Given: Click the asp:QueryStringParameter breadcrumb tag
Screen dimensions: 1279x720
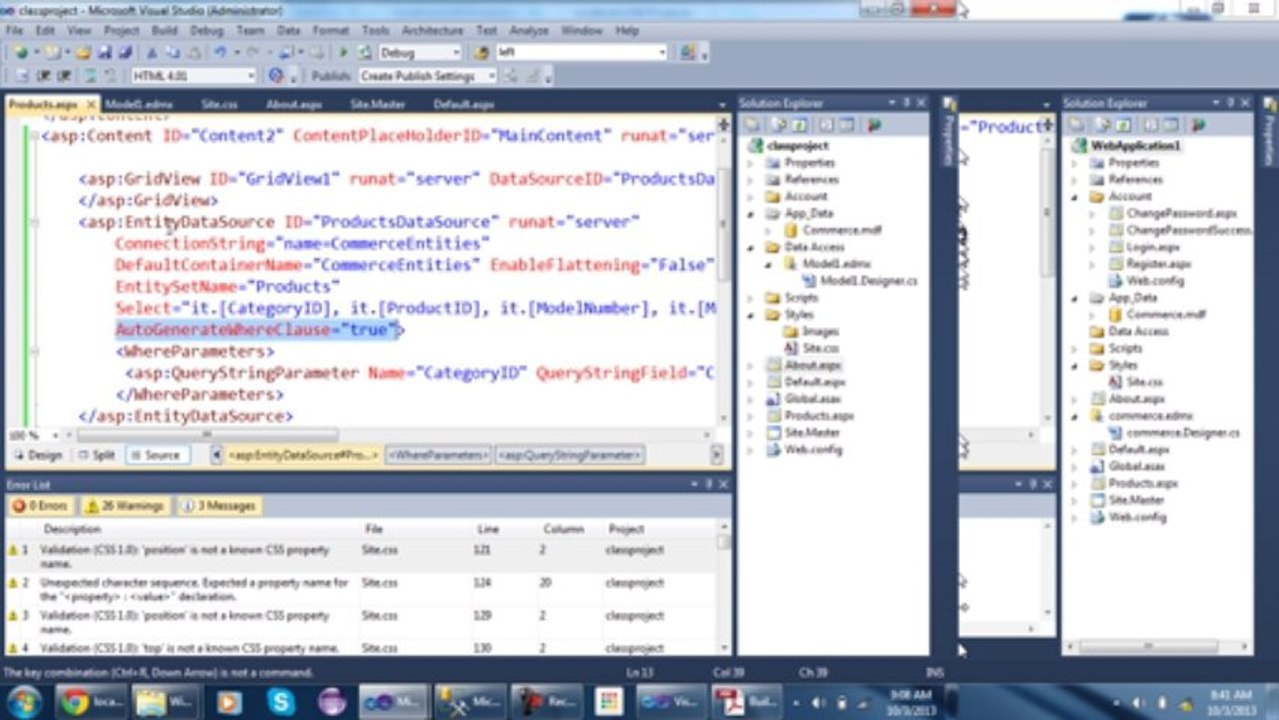Looking at the screenshot, I should pos(570,455).
